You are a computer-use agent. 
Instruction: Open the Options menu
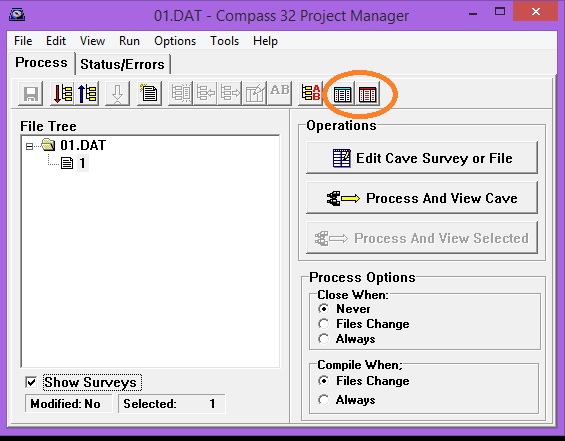point(175,41)
